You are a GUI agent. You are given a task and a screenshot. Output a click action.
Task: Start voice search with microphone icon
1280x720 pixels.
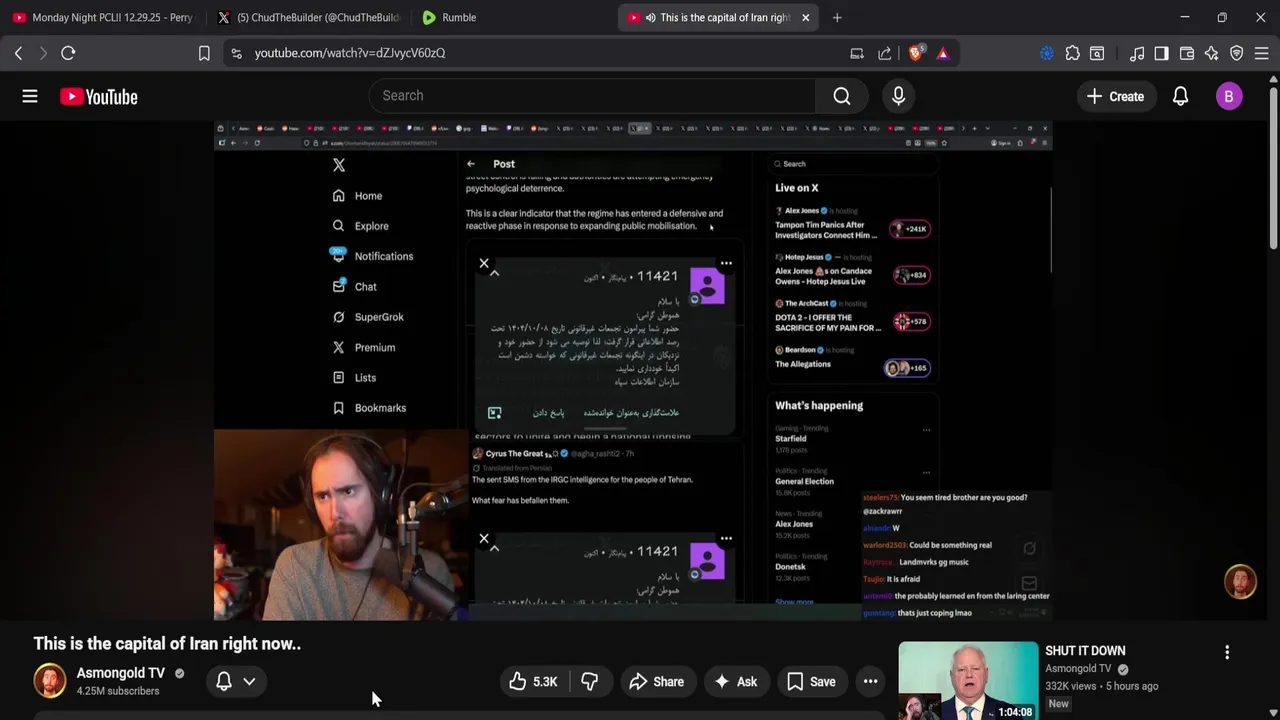click(898, 96)
